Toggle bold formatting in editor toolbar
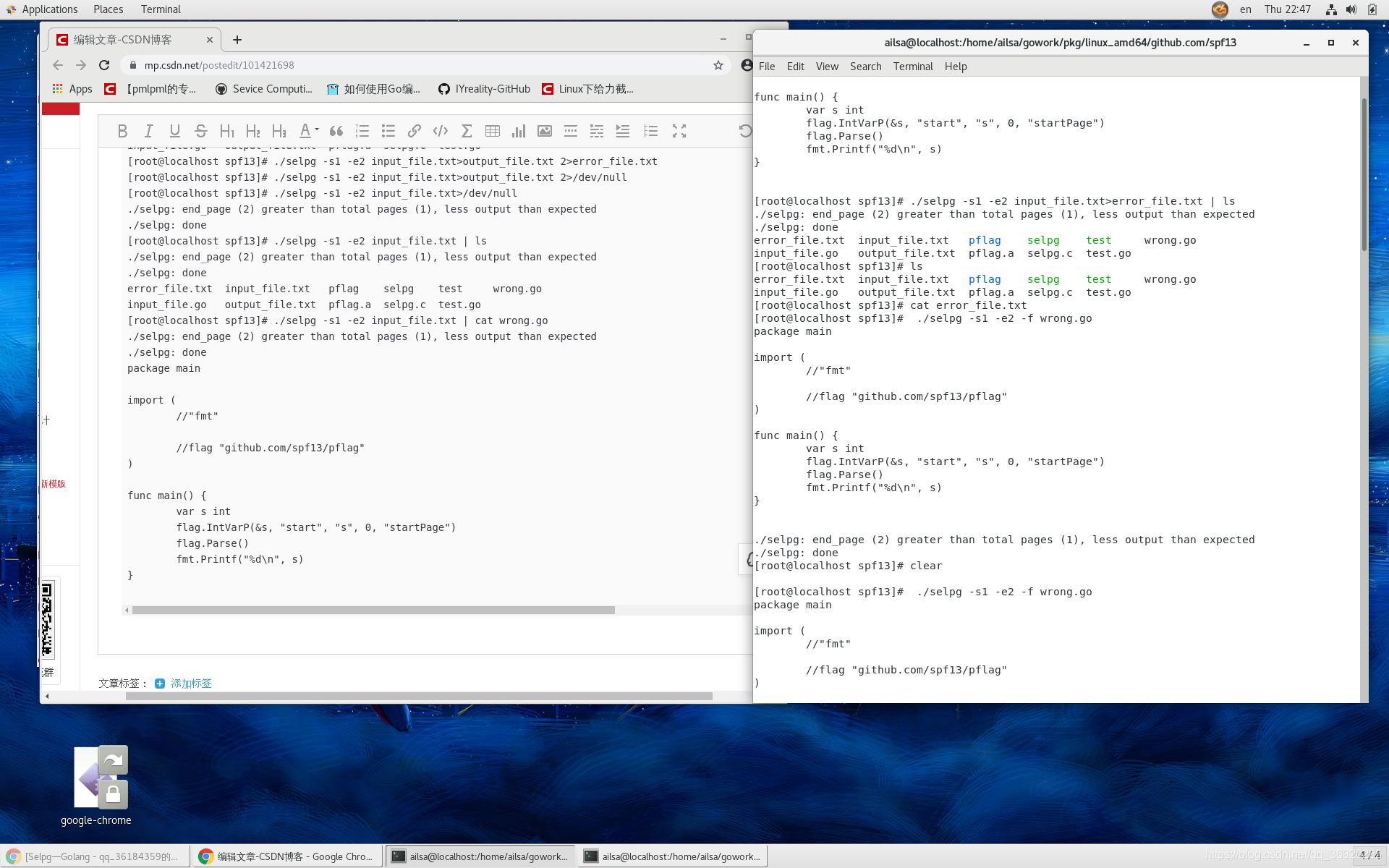This screenshot has height=868, width=1389. click(122, 131)
